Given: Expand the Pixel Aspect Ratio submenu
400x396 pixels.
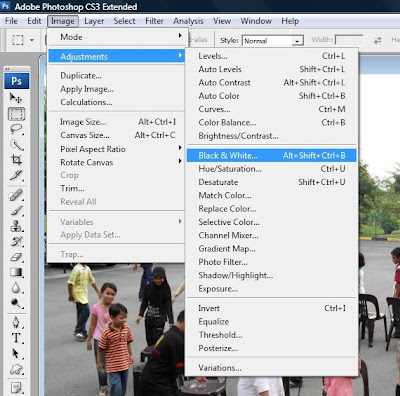Looking at the screenshot, I should [116, 149].
